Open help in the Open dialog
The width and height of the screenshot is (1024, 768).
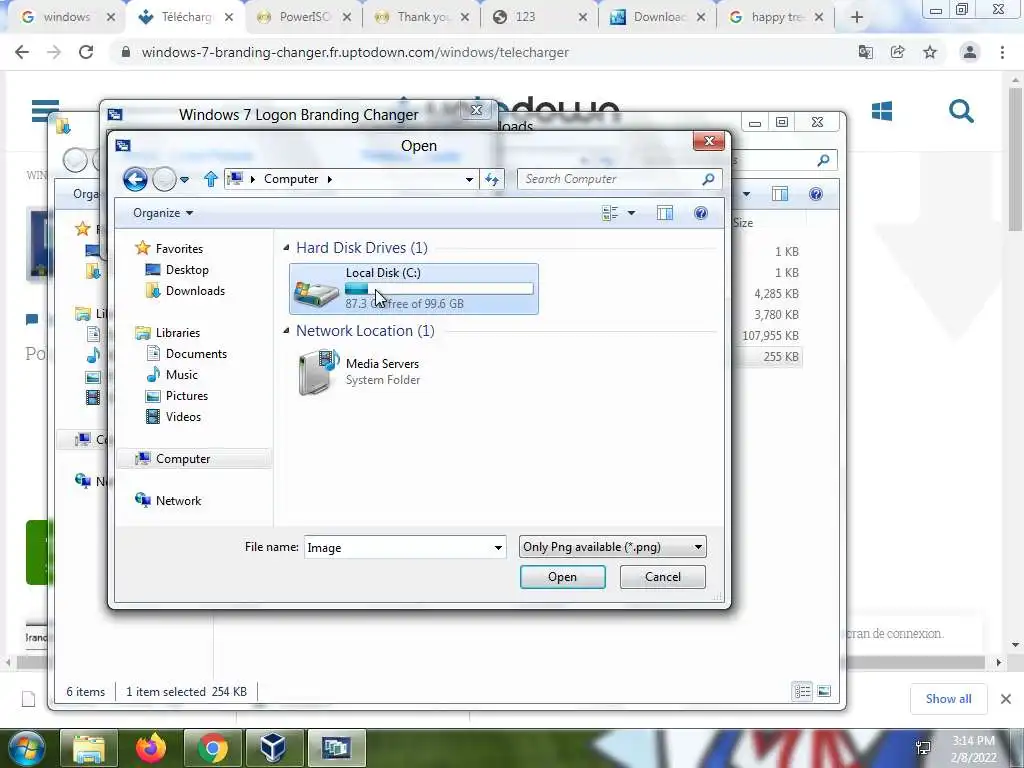click(x=701, y=213)
